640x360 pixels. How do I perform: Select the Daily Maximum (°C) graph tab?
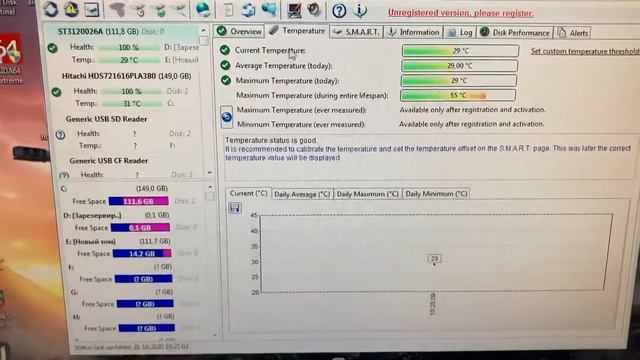[367, 194]
